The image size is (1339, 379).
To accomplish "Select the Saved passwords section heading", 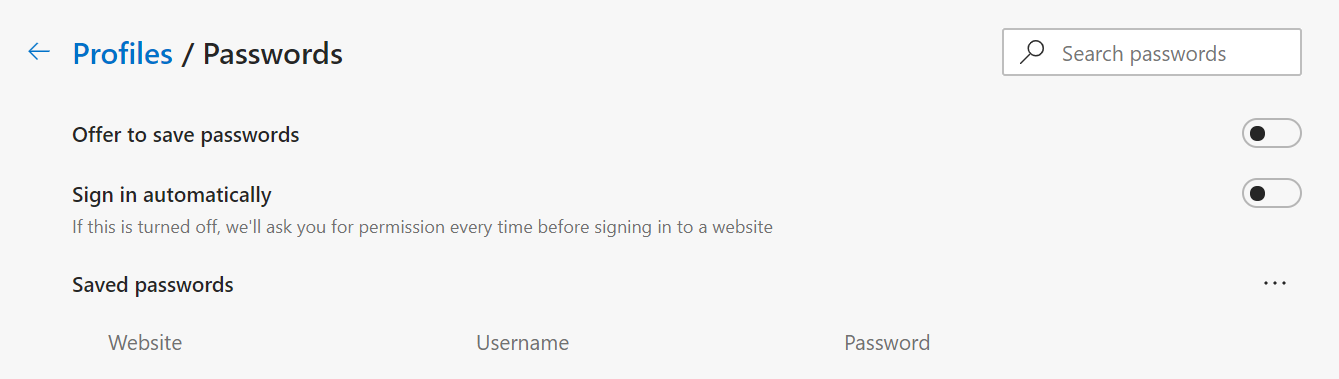I will tap(153, 285).
